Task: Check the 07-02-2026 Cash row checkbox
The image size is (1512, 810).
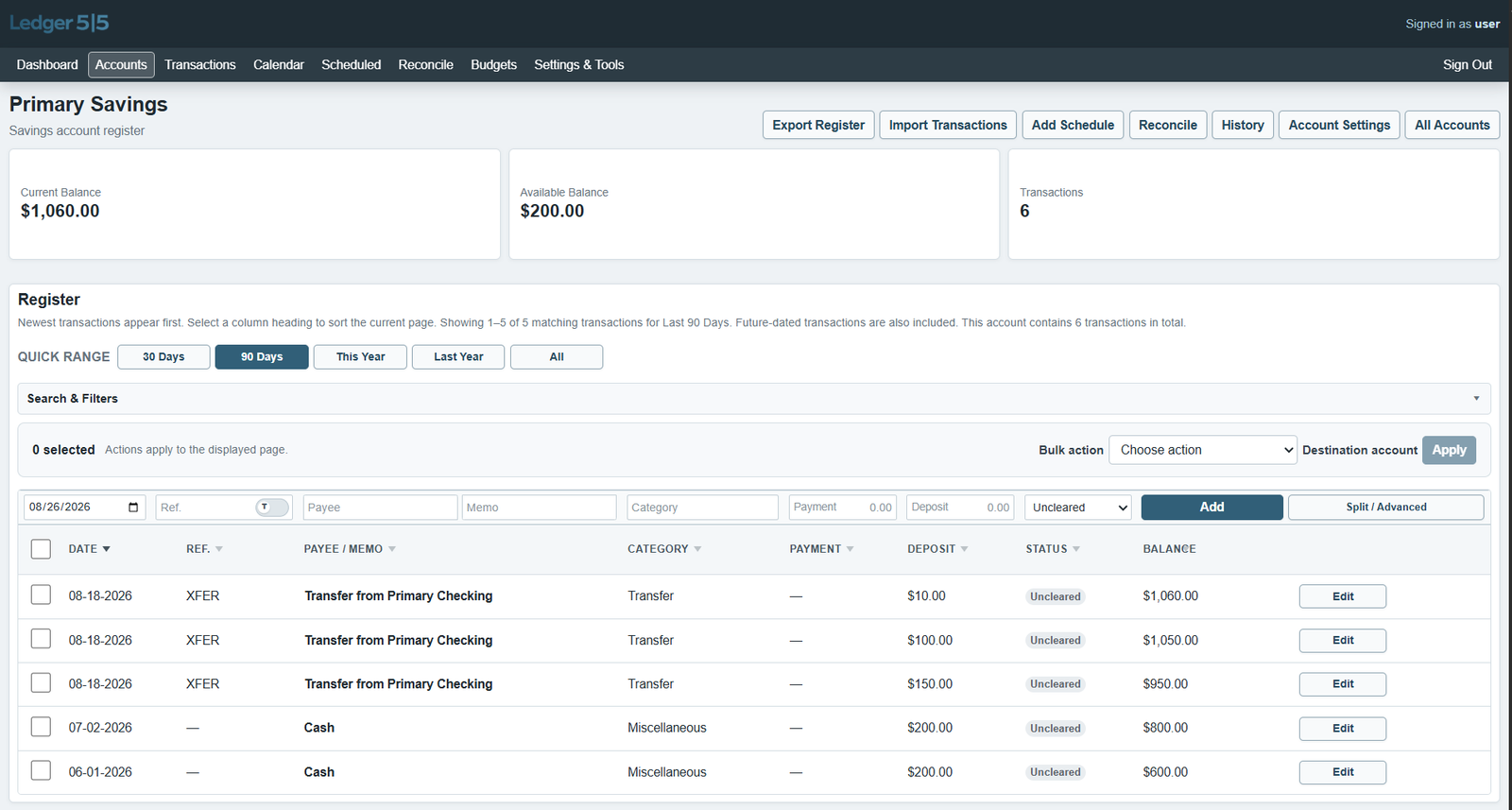Action: [x=41, y=727]
